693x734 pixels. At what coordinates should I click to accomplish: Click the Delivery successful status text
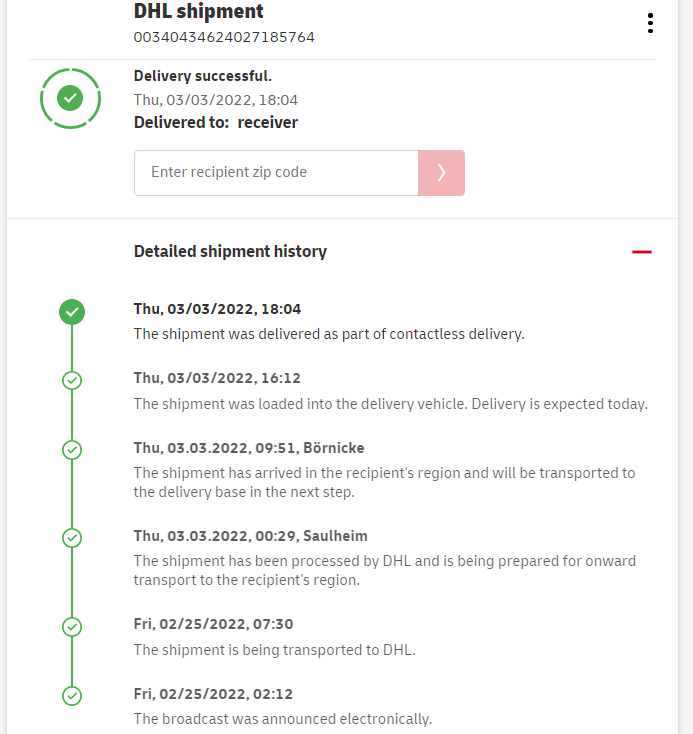click(x=203, y=76)
